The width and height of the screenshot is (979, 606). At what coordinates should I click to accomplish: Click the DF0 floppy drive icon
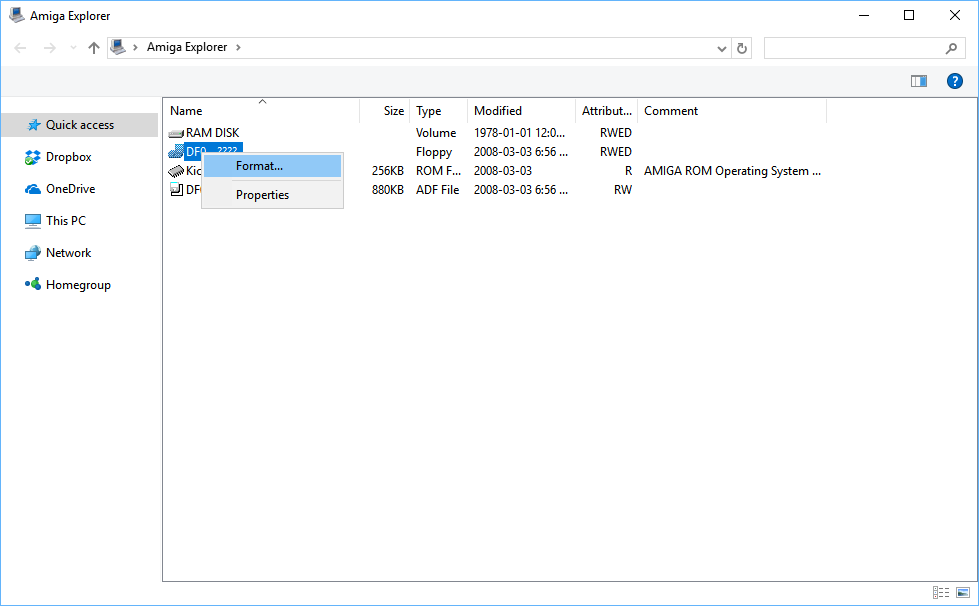[x=175, y=152]
